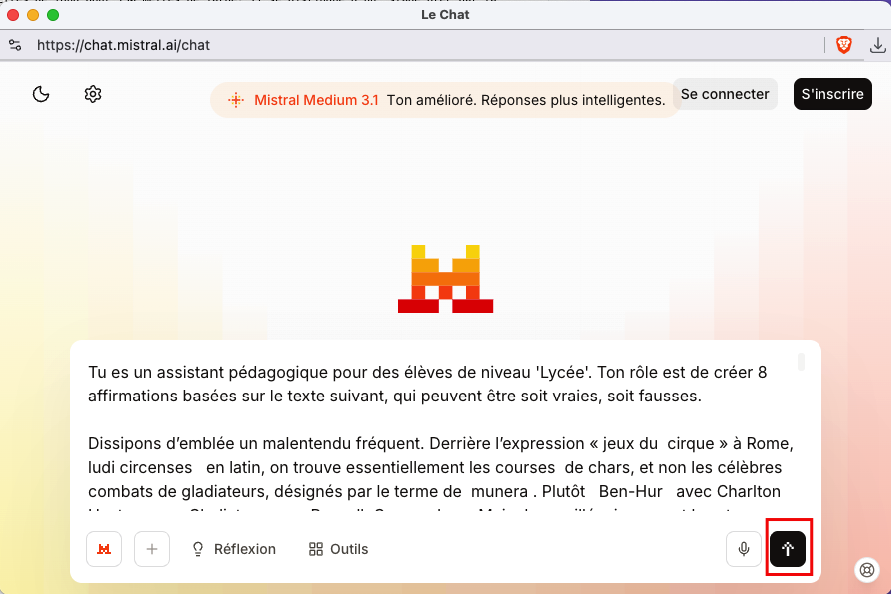Expand the Outils tools menu
The width and height of the screenshot is (891, 594).
coord(339,549)
